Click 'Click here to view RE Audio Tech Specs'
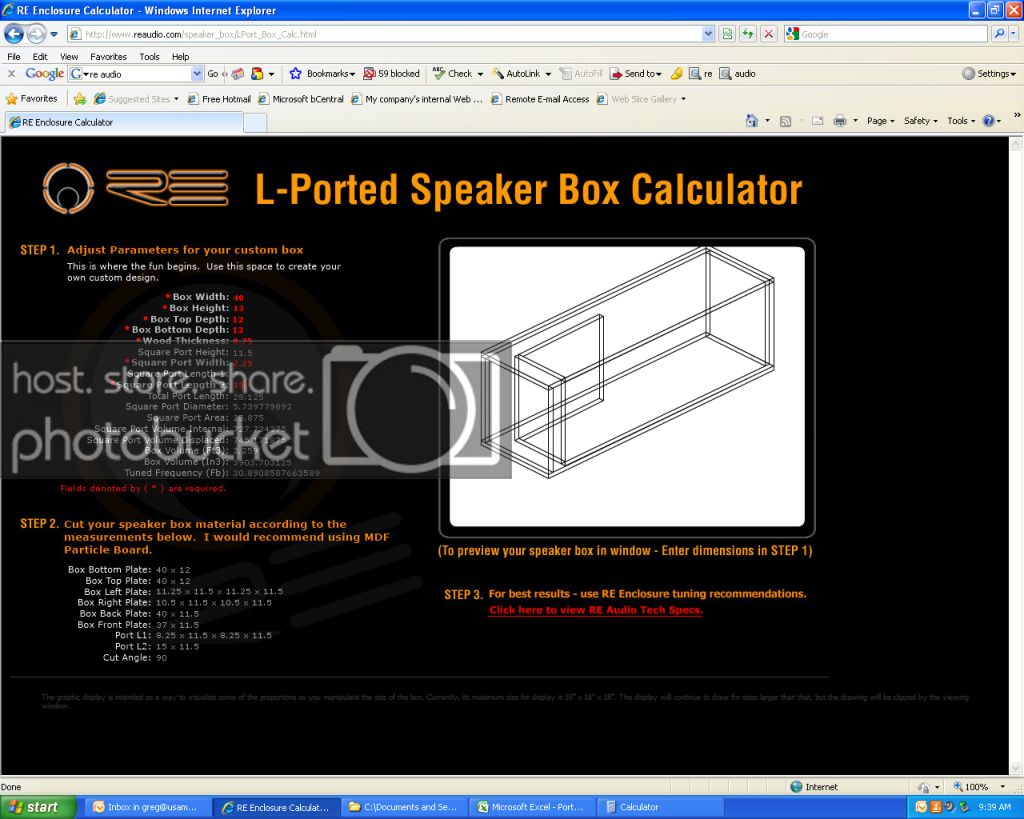 (x=596, y=610)
